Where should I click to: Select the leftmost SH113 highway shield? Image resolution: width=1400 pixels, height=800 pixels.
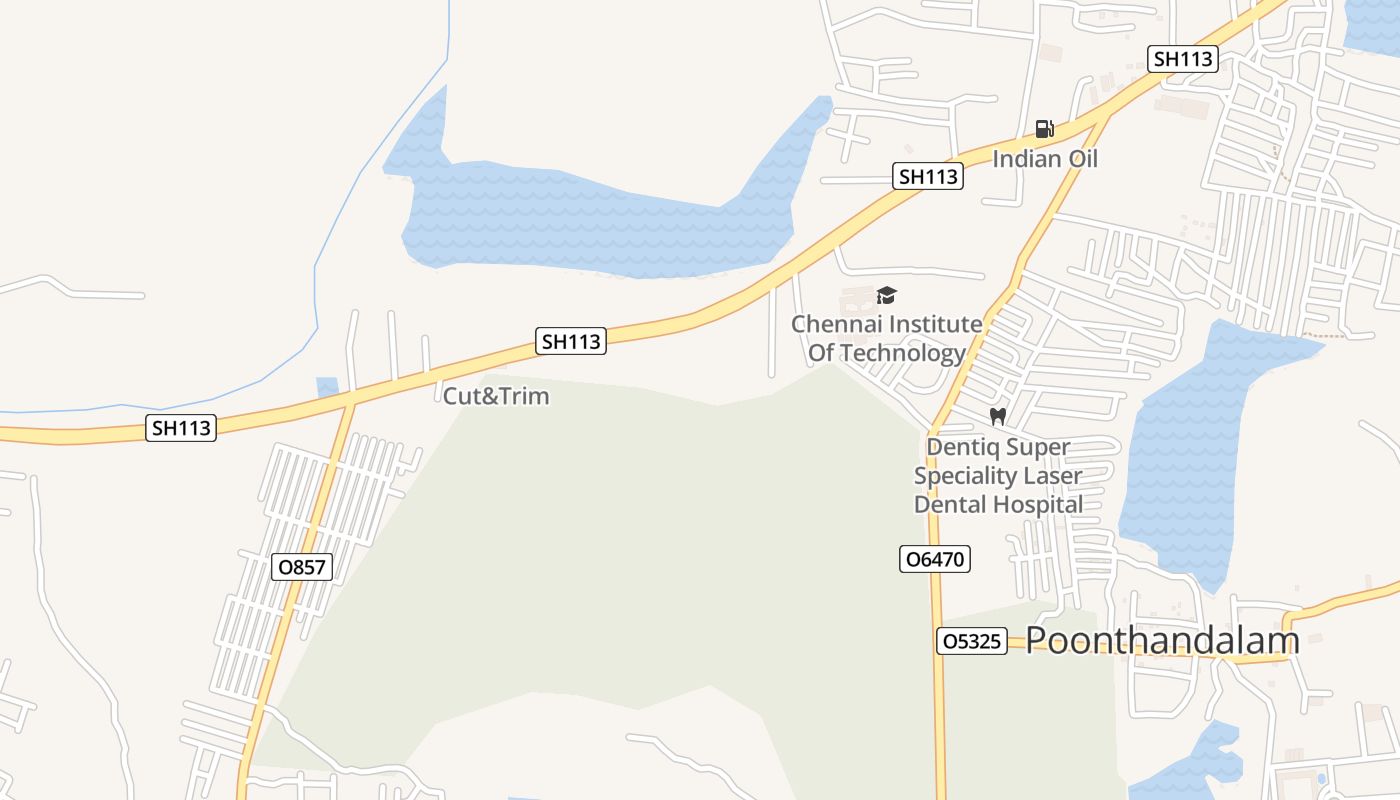coord(181,428)
